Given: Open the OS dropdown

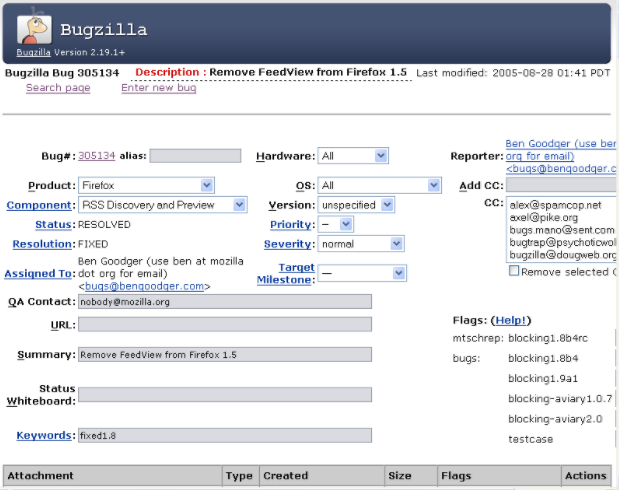Looking at the screenshot, I should [379, 185].
